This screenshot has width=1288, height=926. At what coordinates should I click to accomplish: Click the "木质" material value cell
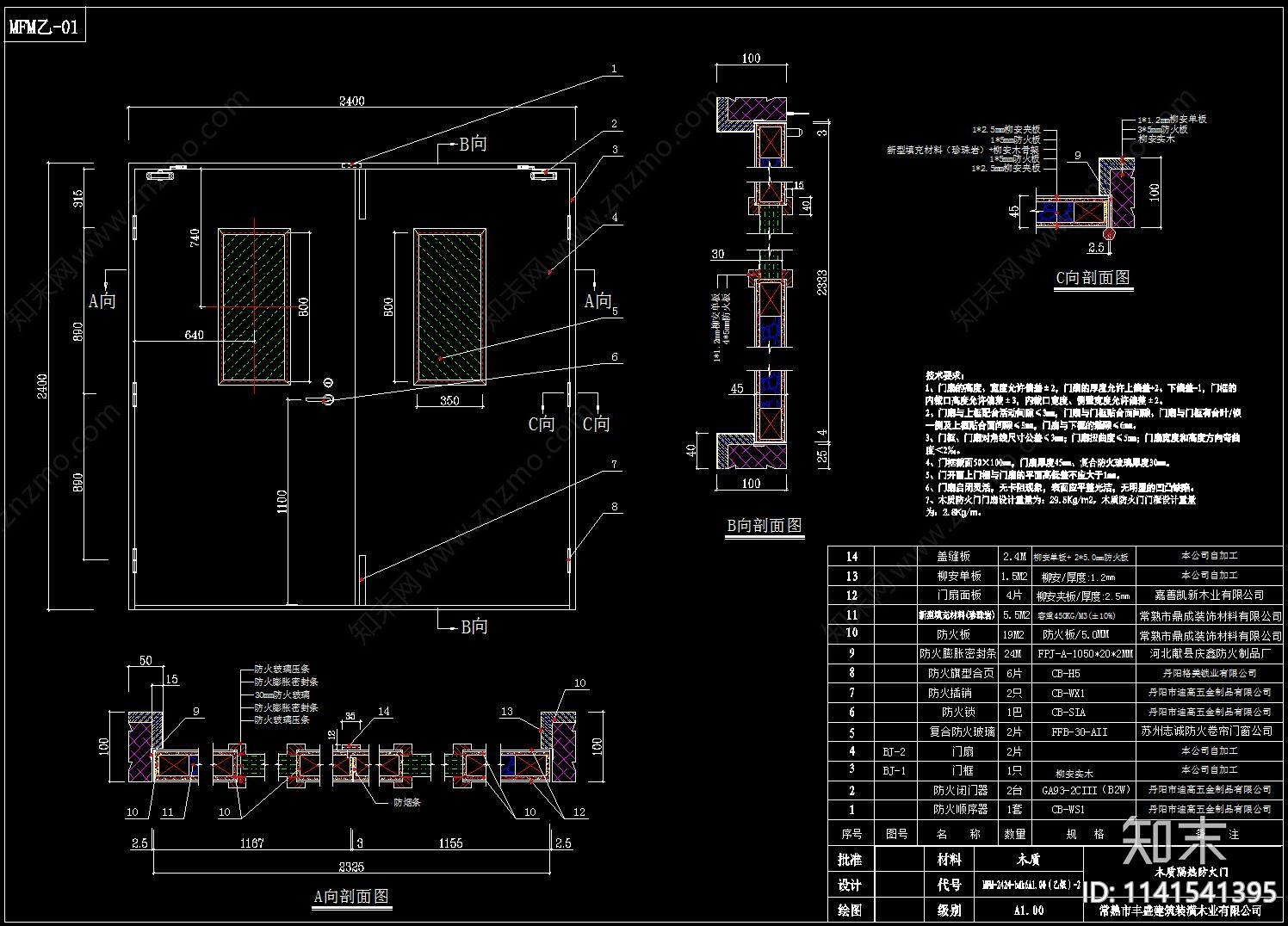click(x=1029, y=860)
